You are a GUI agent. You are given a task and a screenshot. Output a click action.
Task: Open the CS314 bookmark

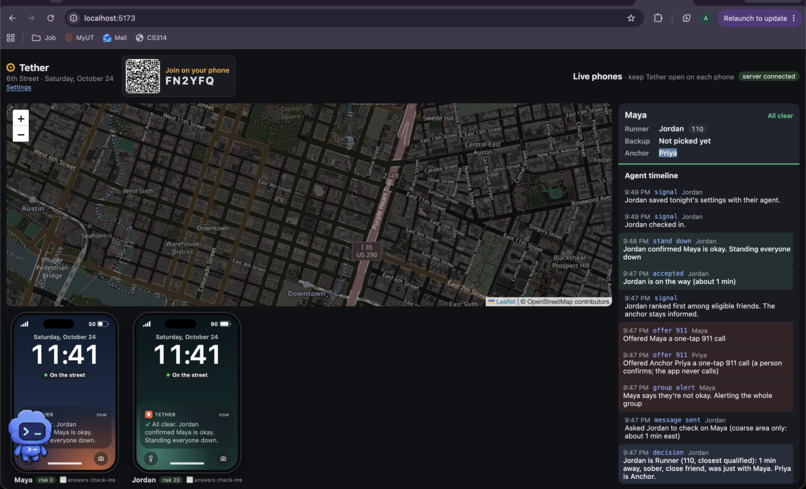151,38
